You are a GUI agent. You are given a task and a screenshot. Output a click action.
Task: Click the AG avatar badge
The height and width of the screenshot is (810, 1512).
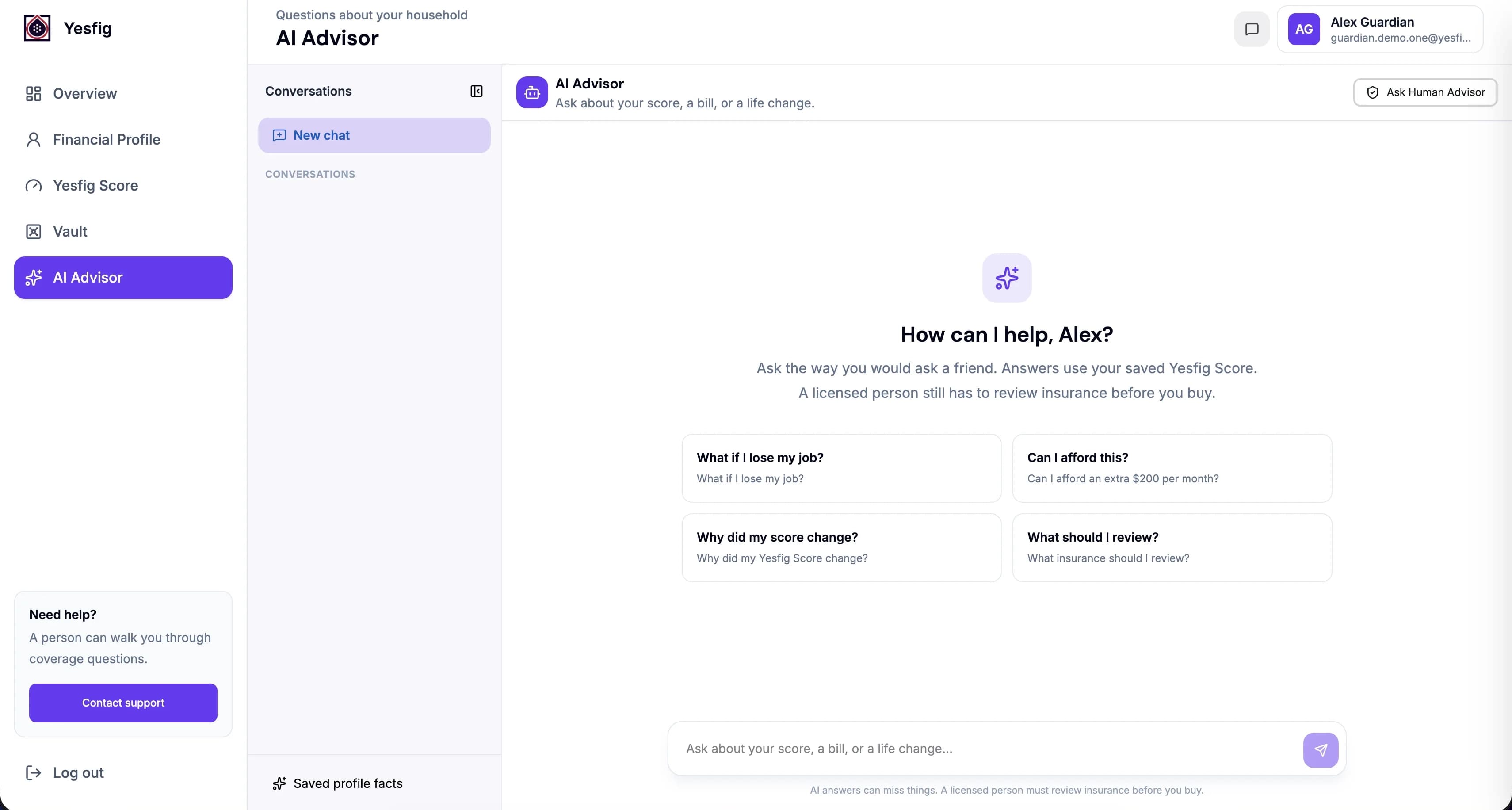1304,29
